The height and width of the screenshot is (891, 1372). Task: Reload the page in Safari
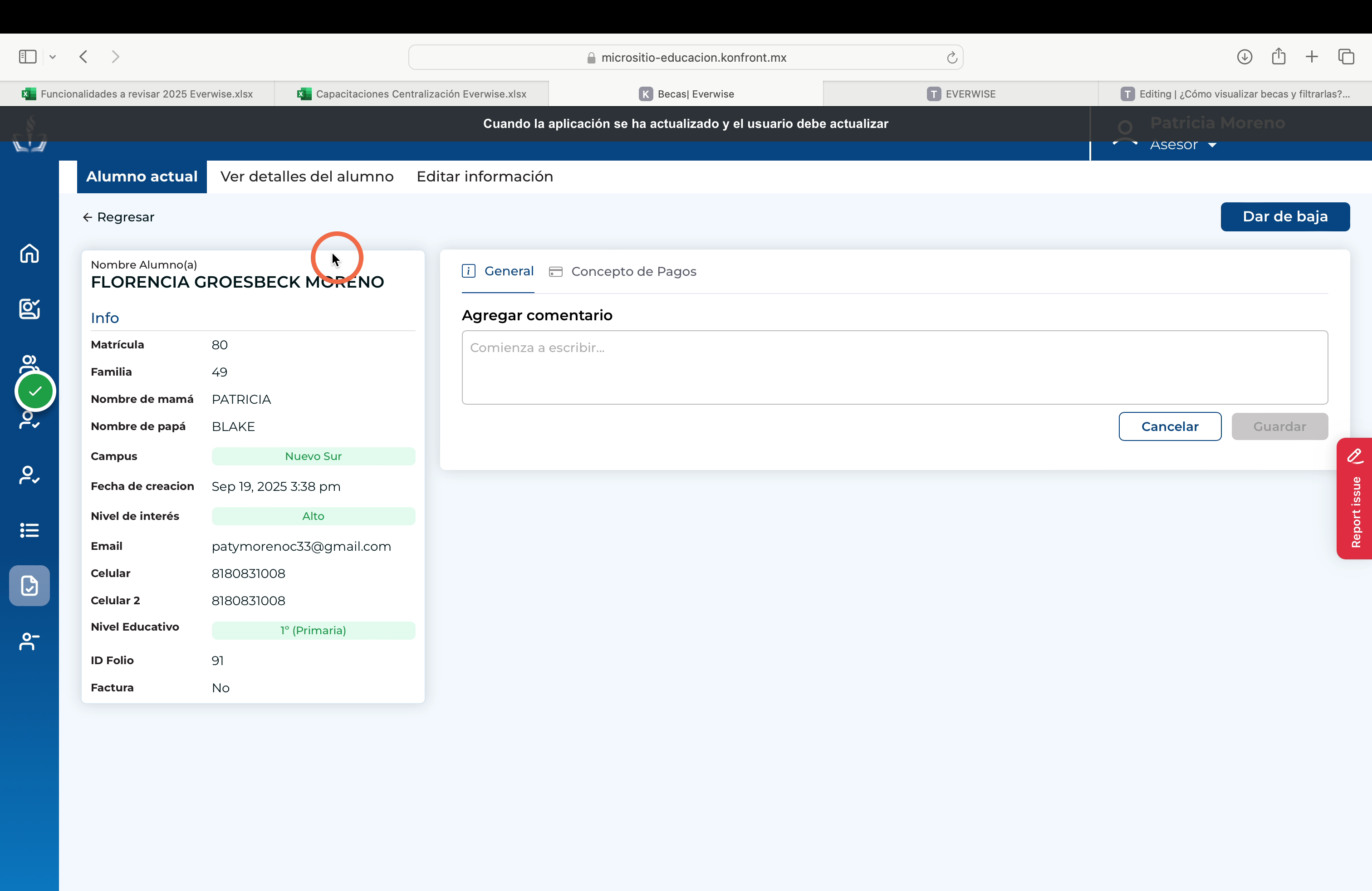(952, 57)
